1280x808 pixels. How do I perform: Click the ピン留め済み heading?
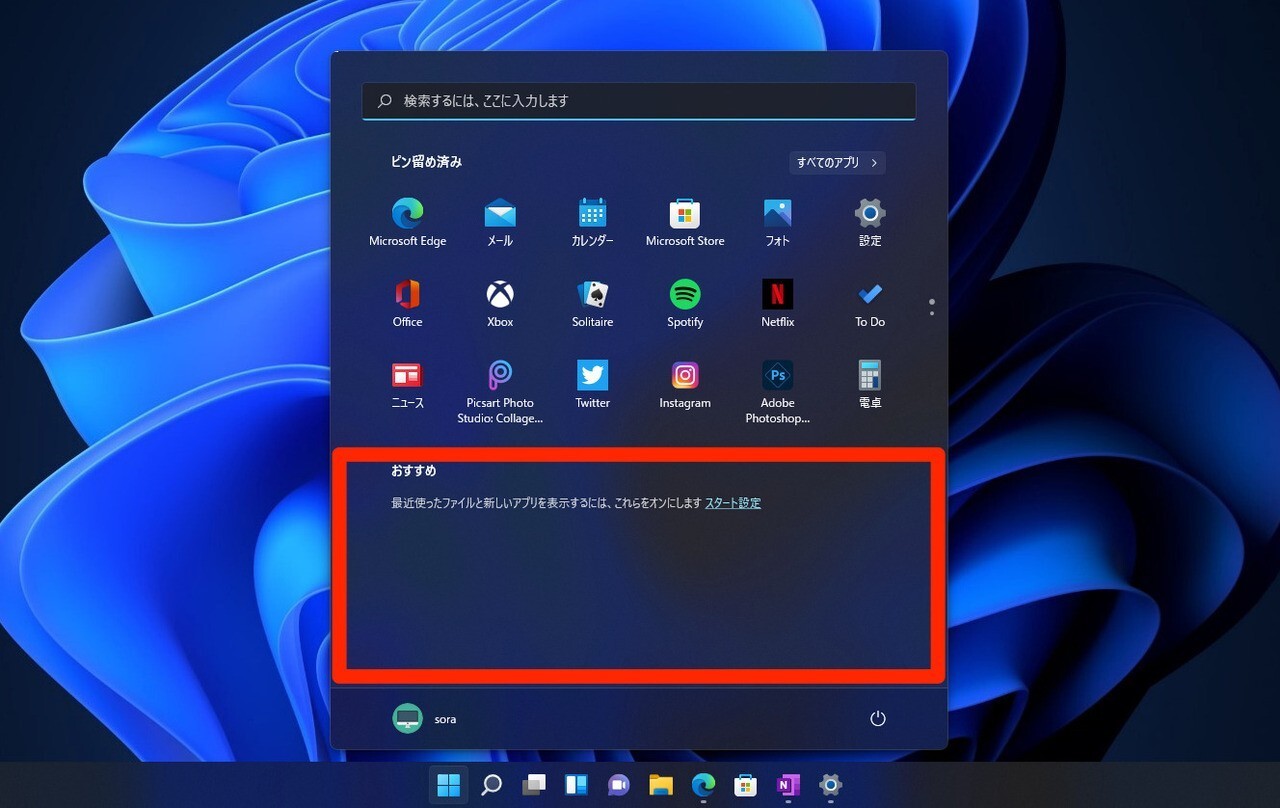tap(427, 162)
